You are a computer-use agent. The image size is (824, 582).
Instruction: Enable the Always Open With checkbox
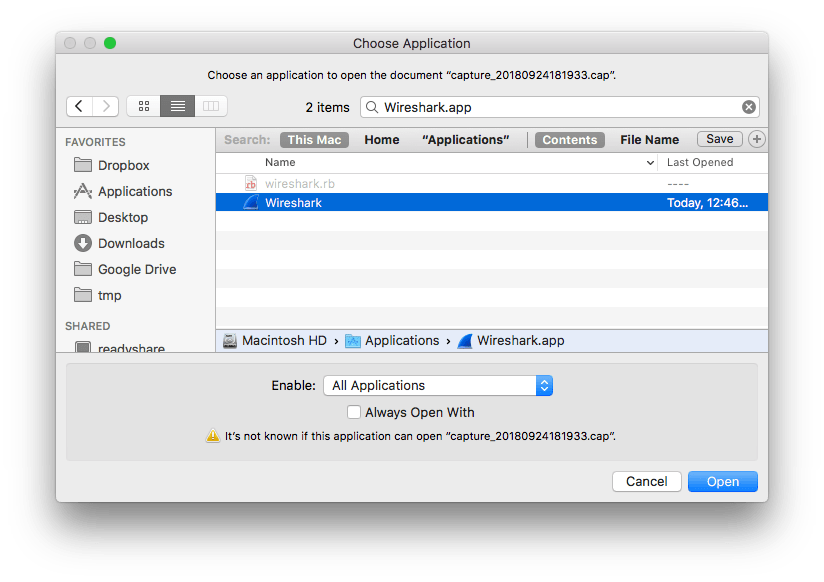(354, 412)
